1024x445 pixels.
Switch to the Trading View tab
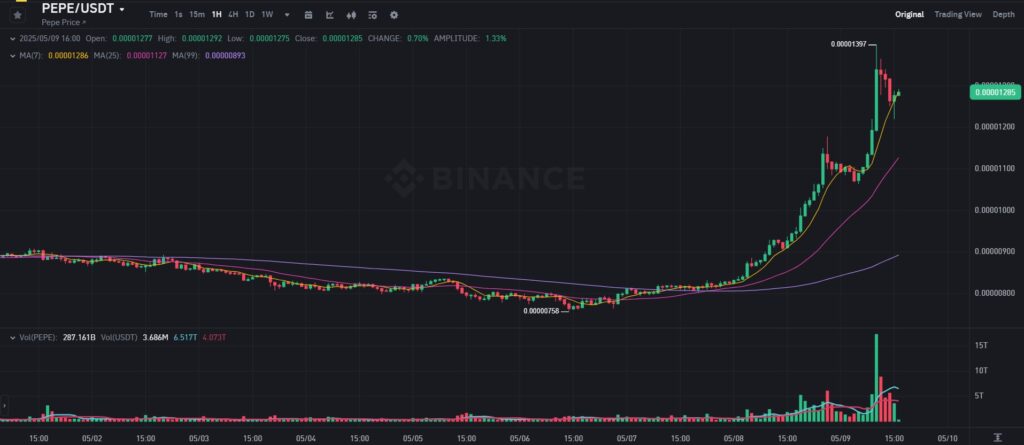pos(958,15)
